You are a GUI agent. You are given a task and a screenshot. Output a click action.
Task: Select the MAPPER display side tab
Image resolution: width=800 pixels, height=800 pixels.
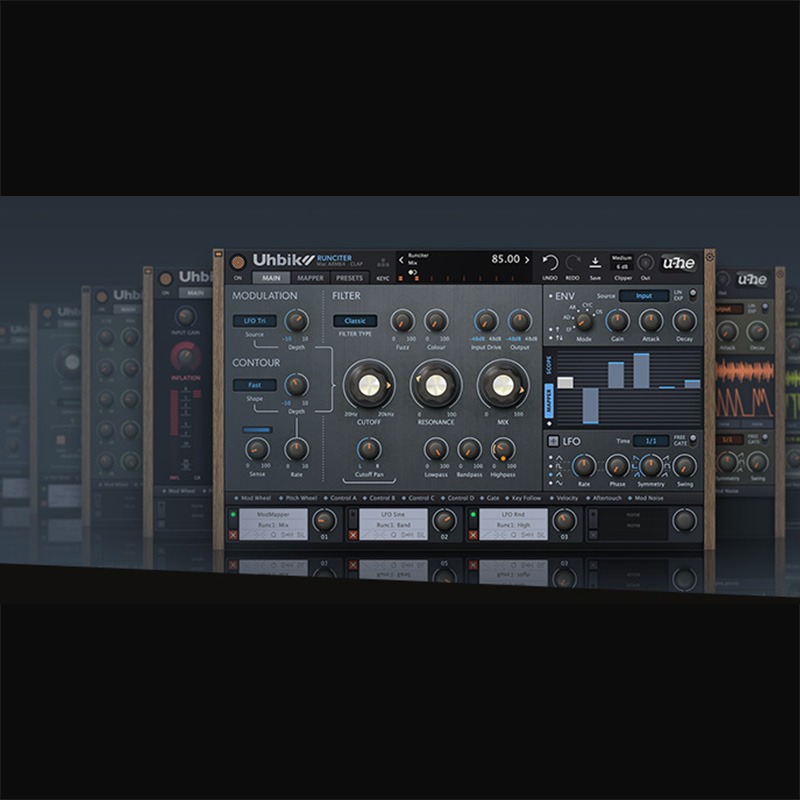549,399
